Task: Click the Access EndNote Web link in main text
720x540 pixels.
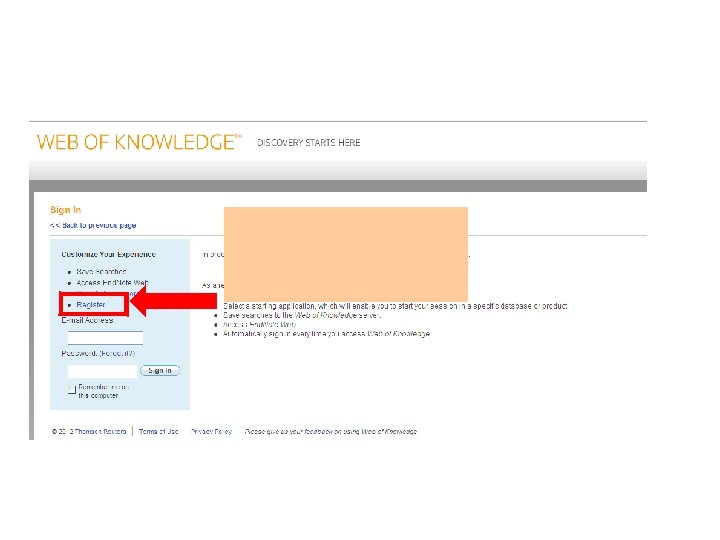Action: pyautogui.click(x=259, y=325)
